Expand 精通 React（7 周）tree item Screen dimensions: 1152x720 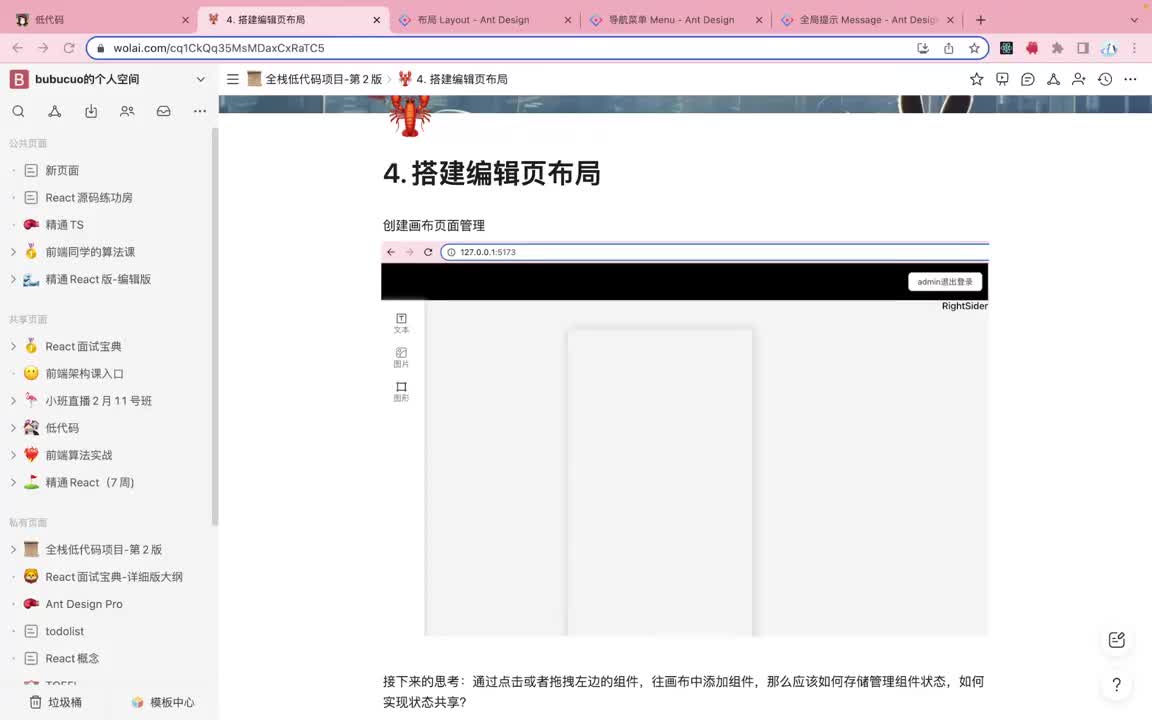click(x=13, y=482)
